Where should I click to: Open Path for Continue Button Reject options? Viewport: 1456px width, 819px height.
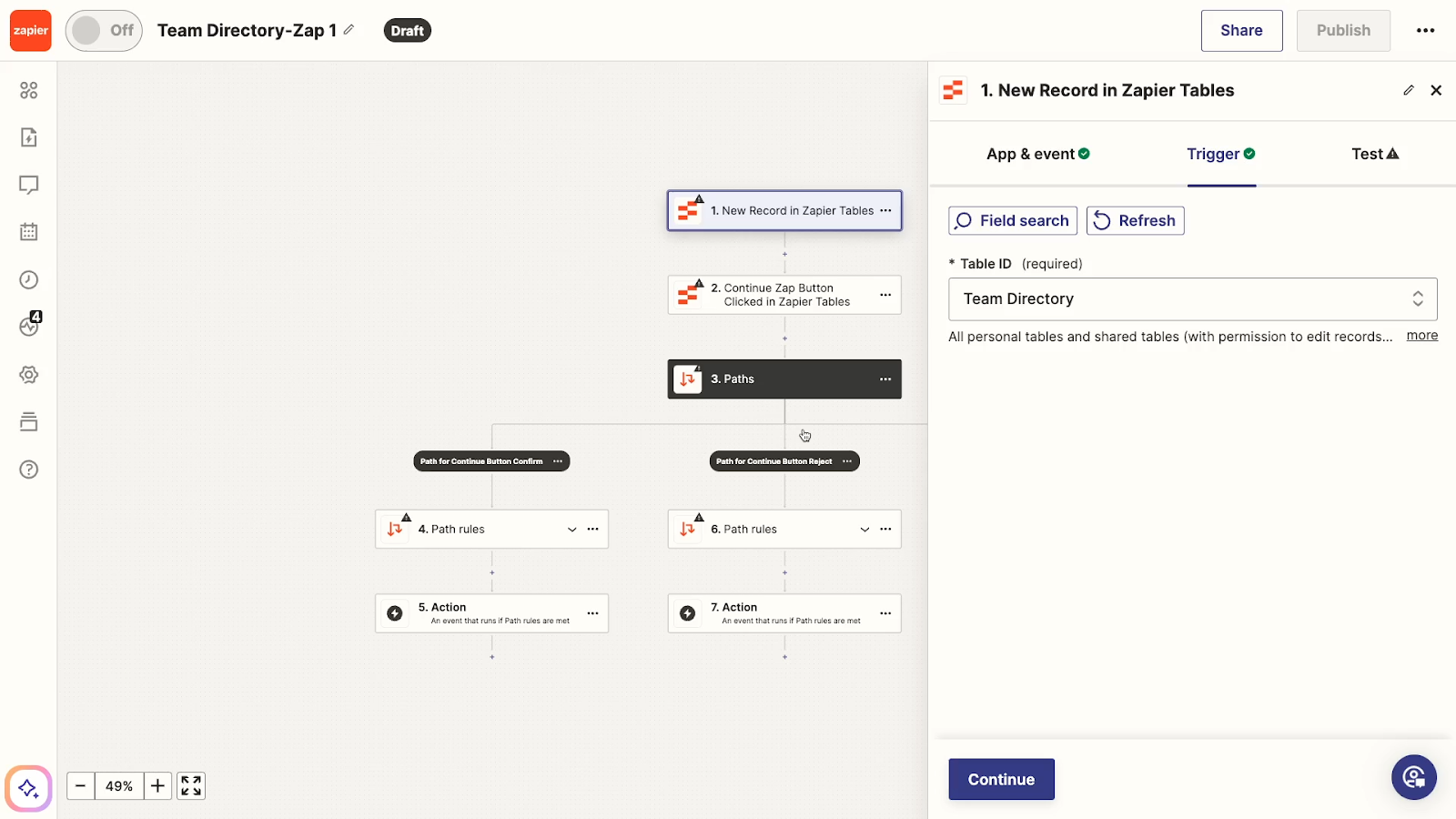pos(847,461)
